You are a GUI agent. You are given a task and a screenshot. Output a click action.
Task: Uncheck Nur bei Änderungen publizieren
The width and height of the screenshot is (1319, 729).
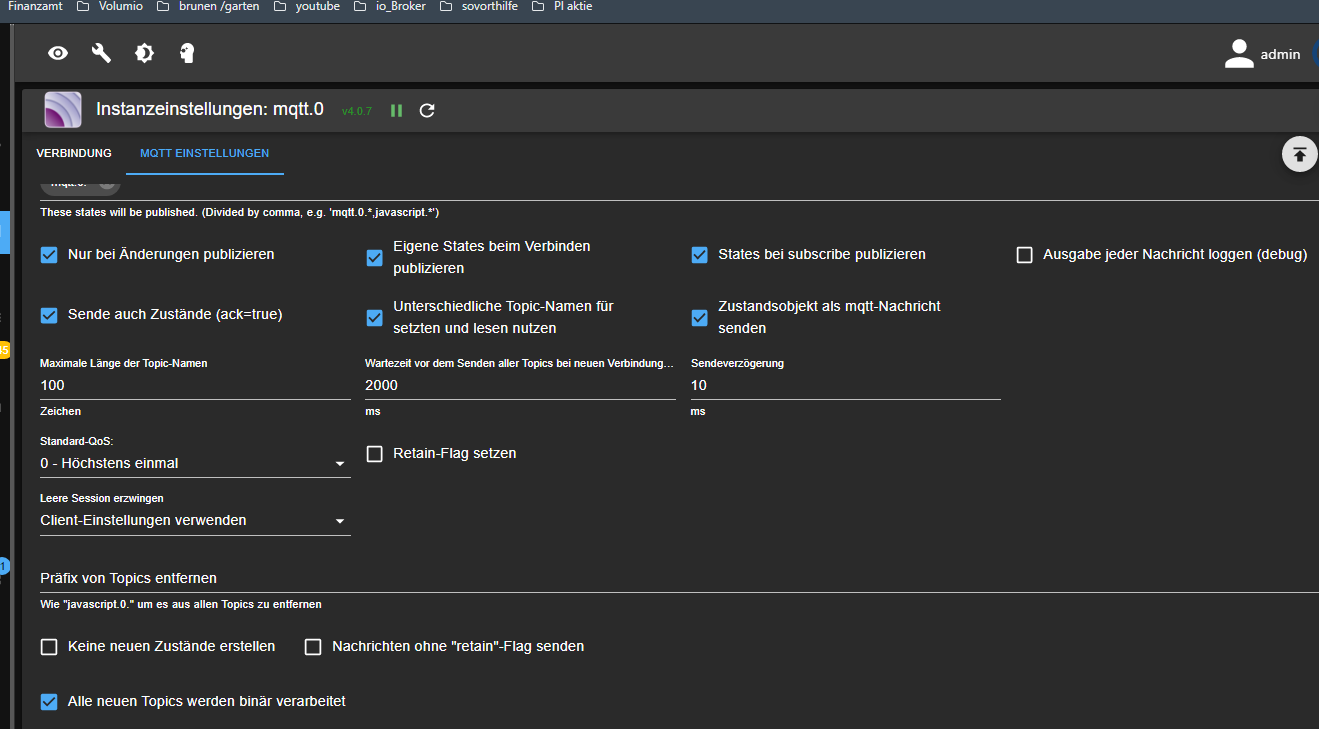49,255
